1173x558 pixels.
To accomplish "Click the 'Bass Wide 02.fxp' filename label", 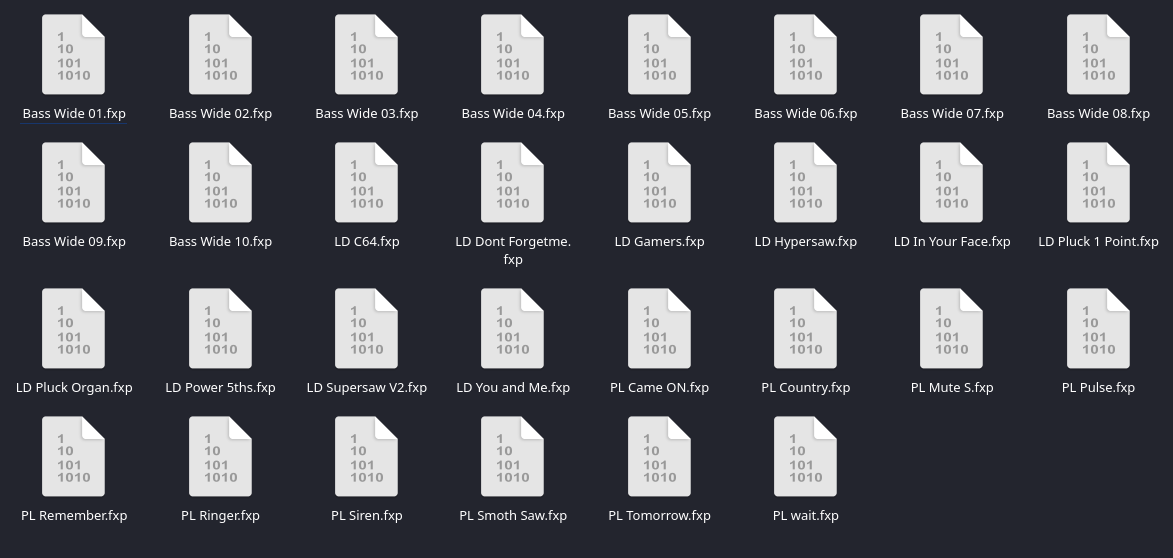I will tap(220, 114).
